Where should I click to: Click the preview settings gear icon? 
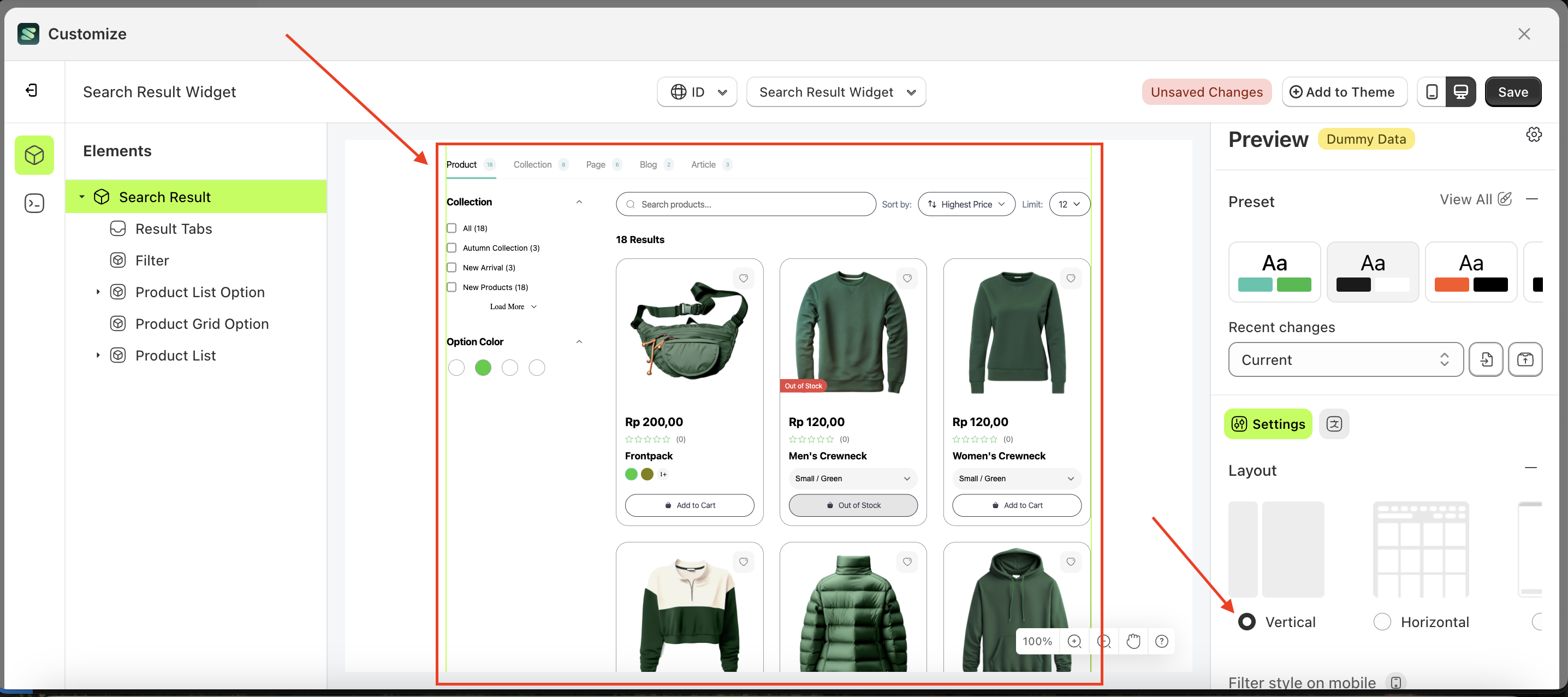(x=1533, y=134)
